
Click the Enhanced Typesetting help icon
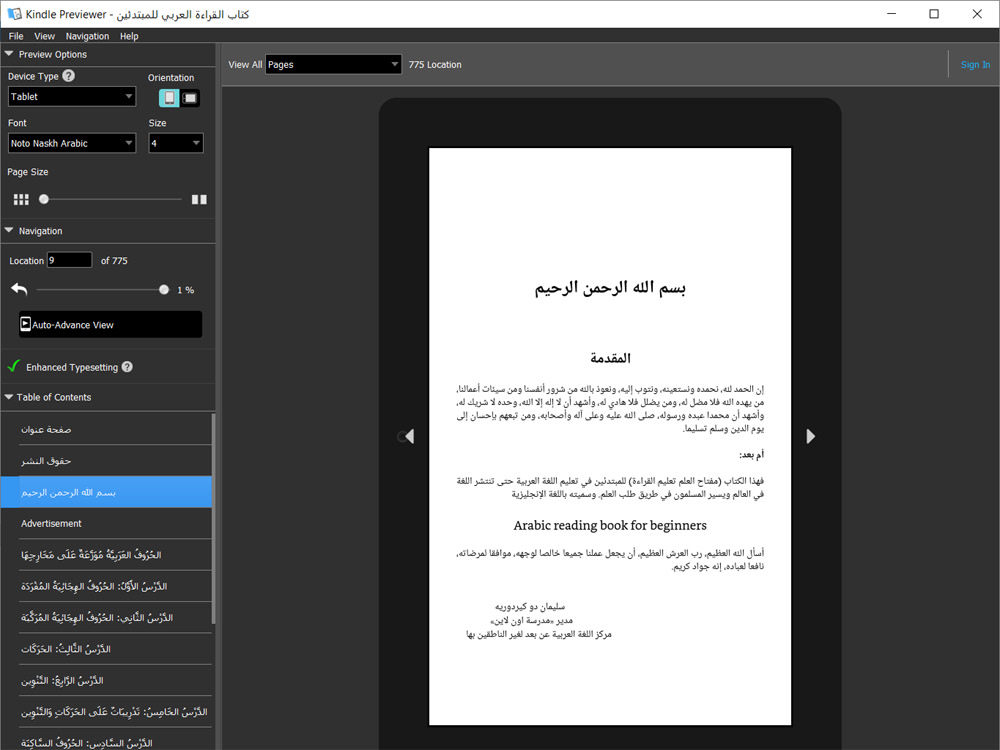click(127, 367)
